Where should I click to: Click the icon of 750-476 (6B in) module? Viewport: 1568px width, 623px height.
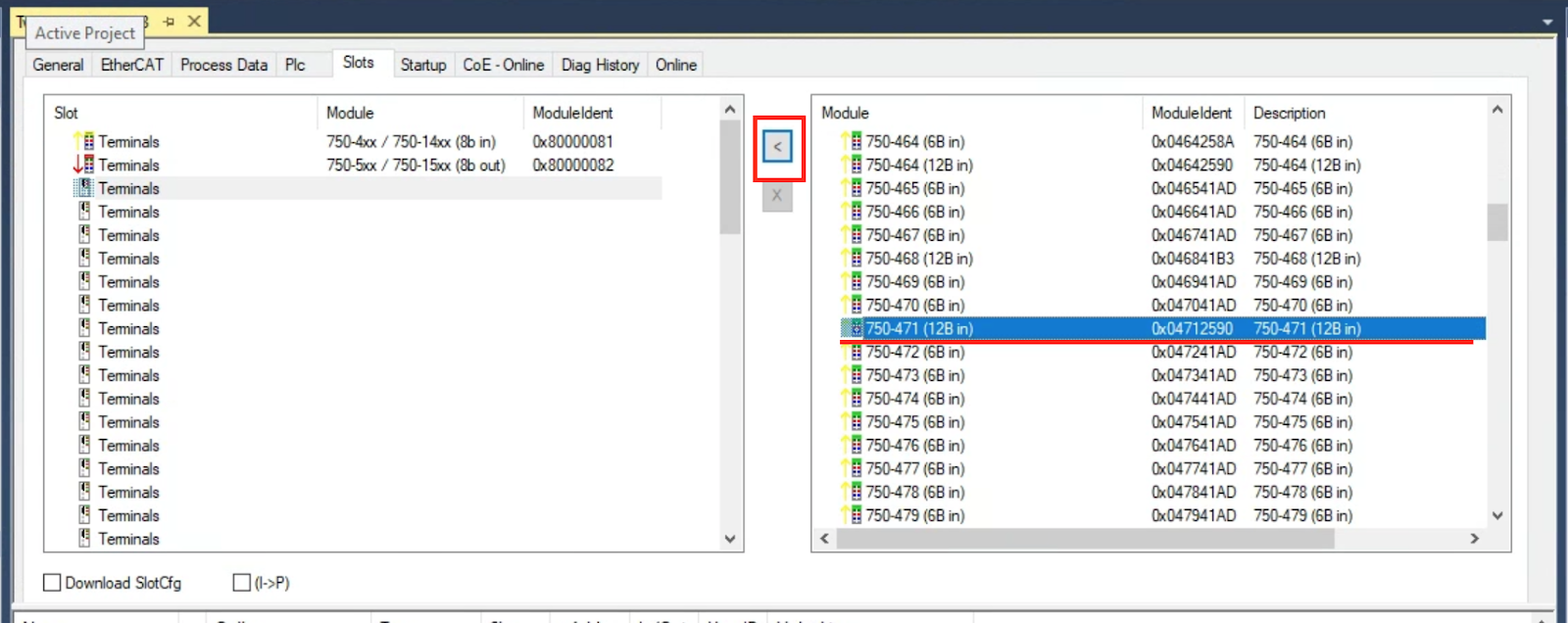pyautogui.click(x=854, y=446)
